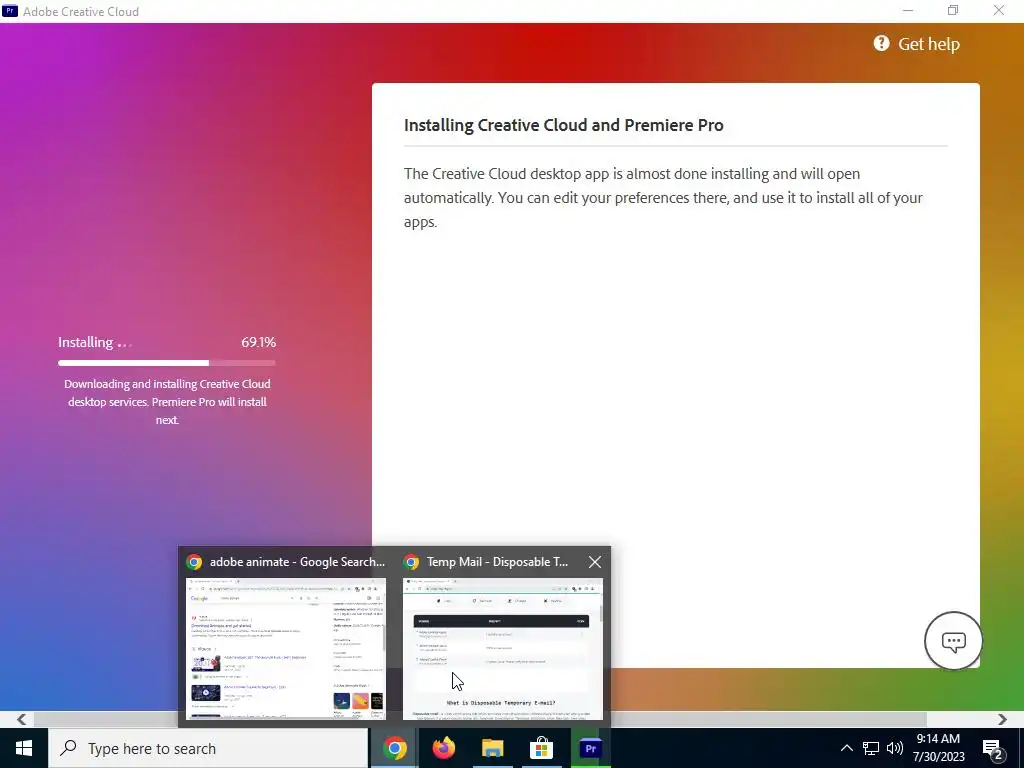Click the Windows Start button

pos(24,748)
